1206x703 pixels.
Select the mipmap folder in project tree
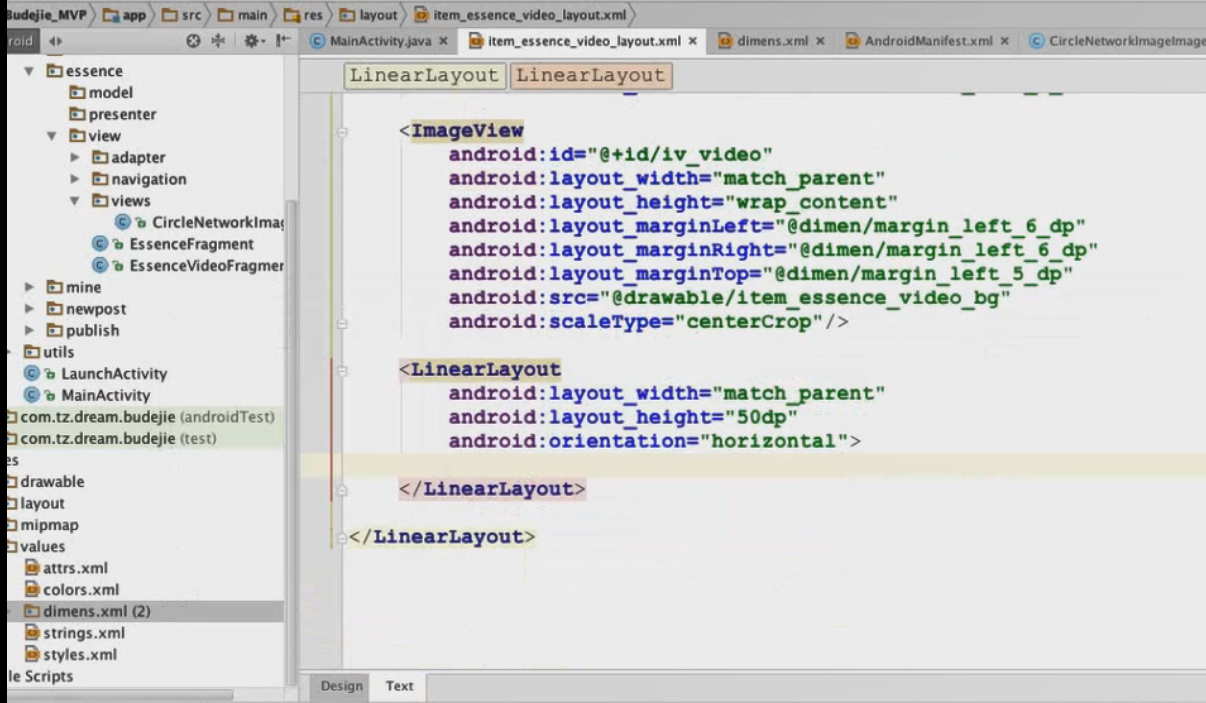42,525
